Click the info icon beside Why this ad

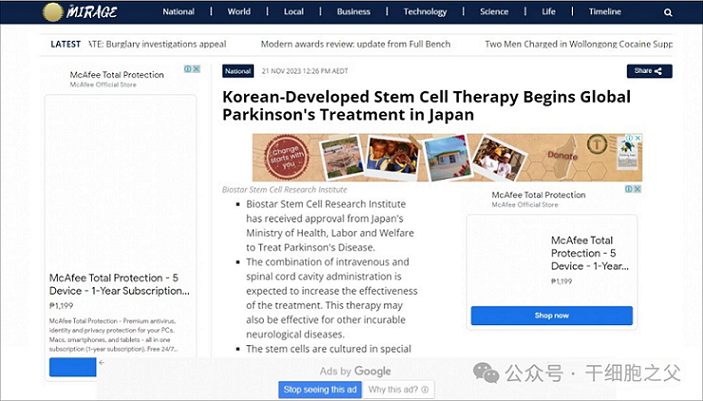pos(425,389)
